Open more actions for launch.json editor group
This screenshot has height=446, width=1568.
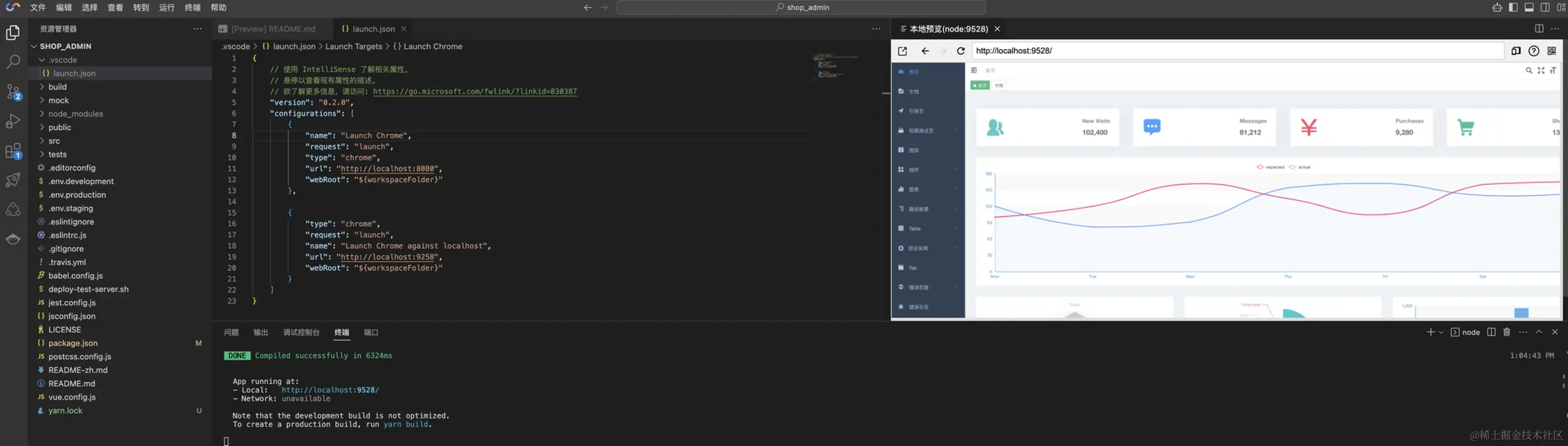pyautogui.click(x=876, y=29)
